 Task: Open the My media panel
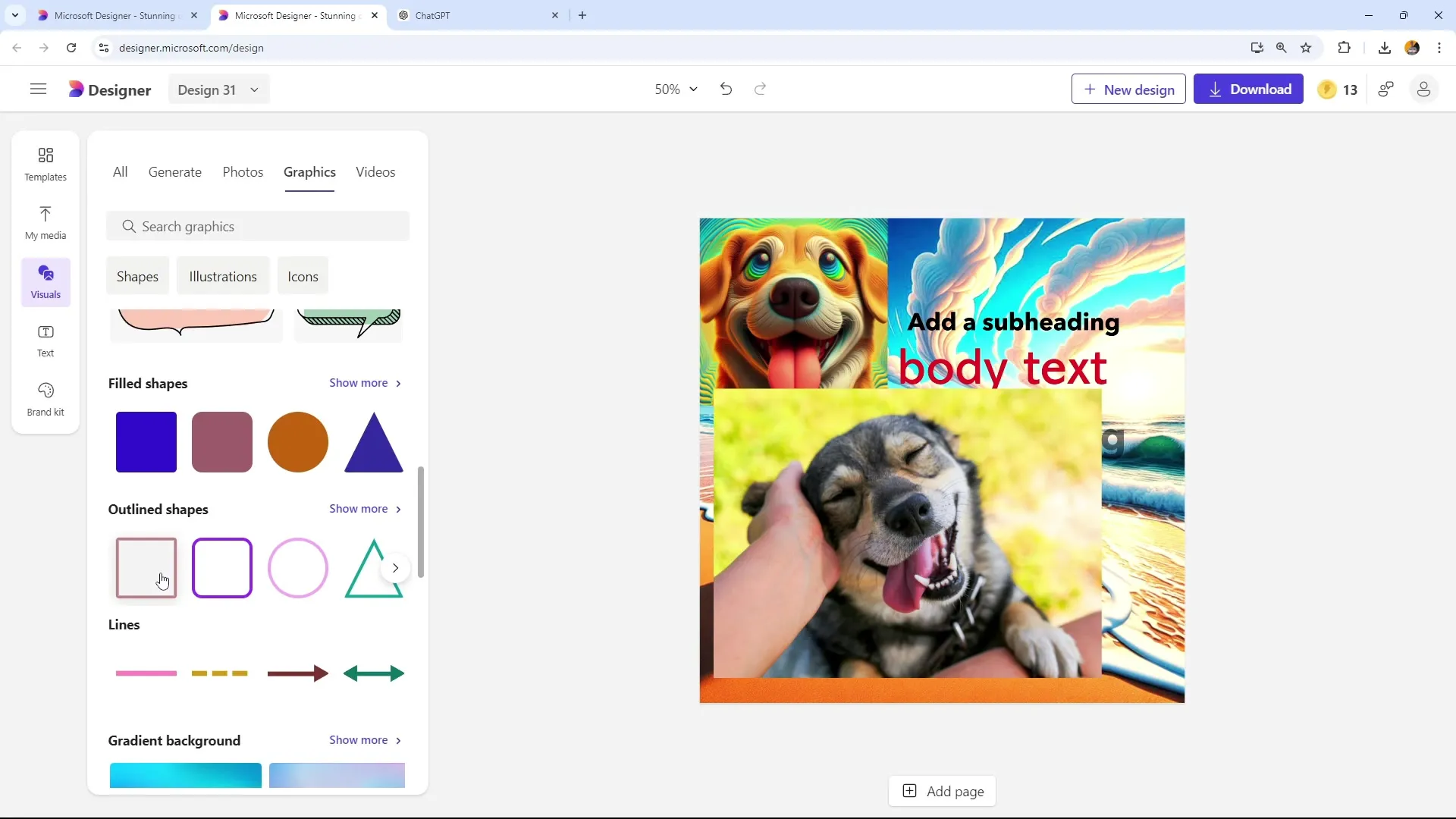coord(45,223)
